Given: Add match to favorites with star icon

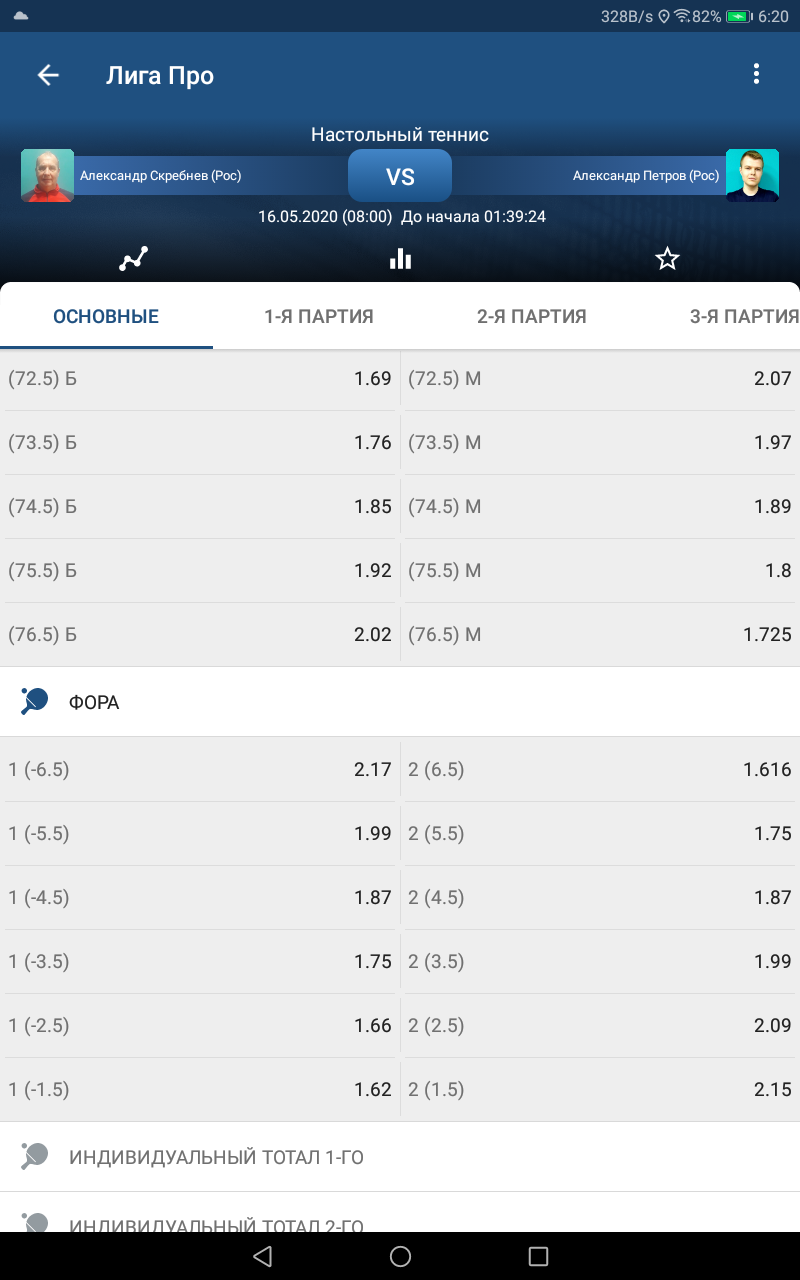Looking at the screenshot, I should pos(667,259).
